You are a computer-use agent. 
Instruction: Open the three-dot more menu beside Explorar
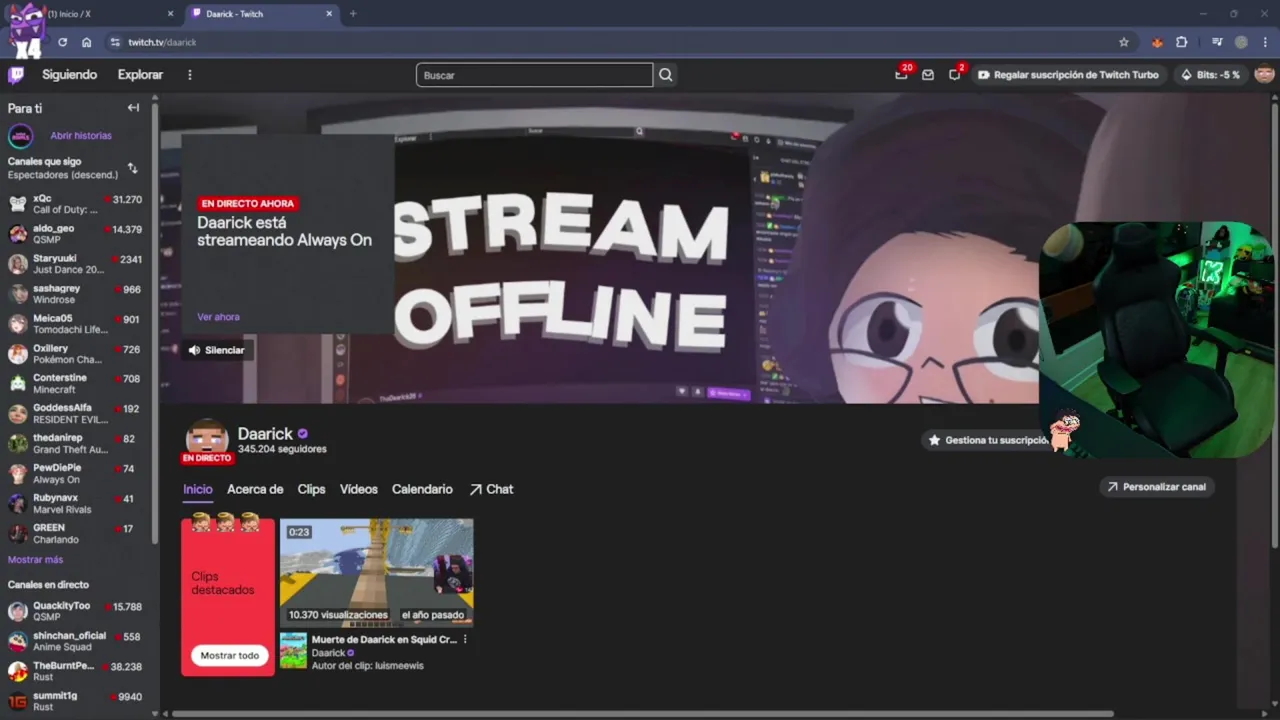(190, 75)
